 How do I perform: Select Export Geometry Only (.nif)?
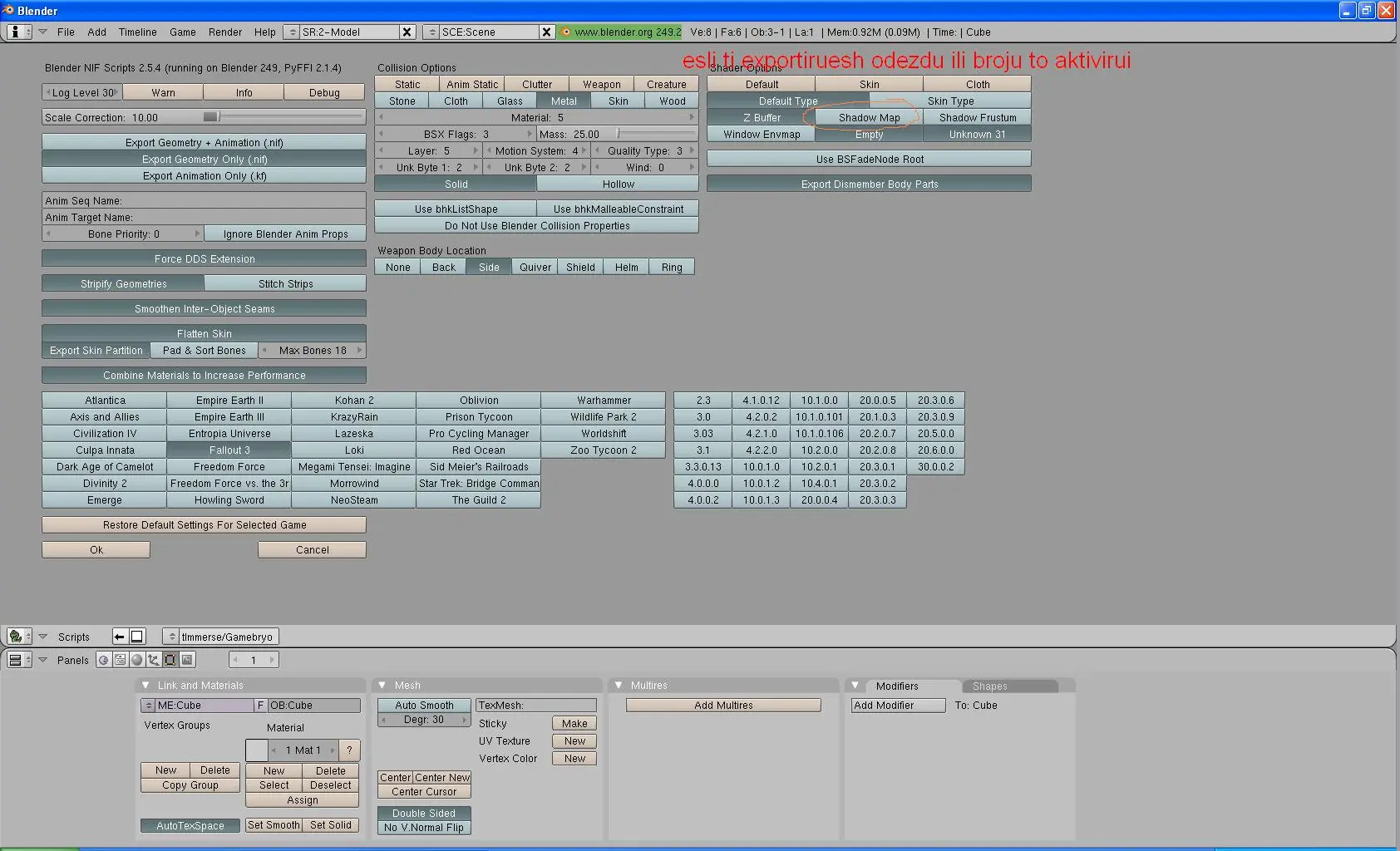coord(204,159)
